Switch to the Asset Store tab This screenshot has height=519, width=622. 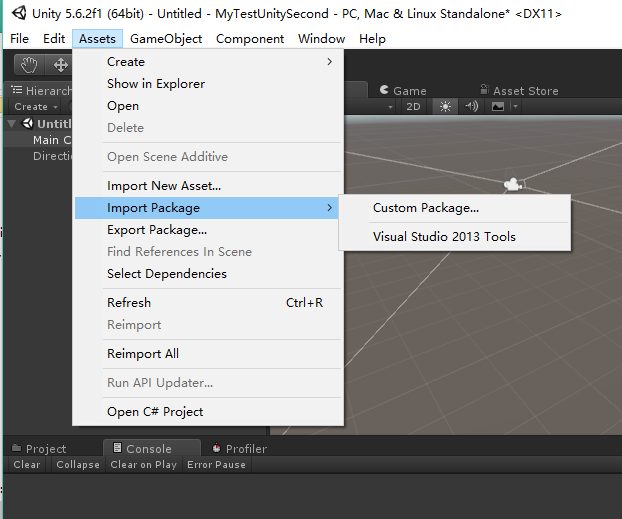(519, 91)
